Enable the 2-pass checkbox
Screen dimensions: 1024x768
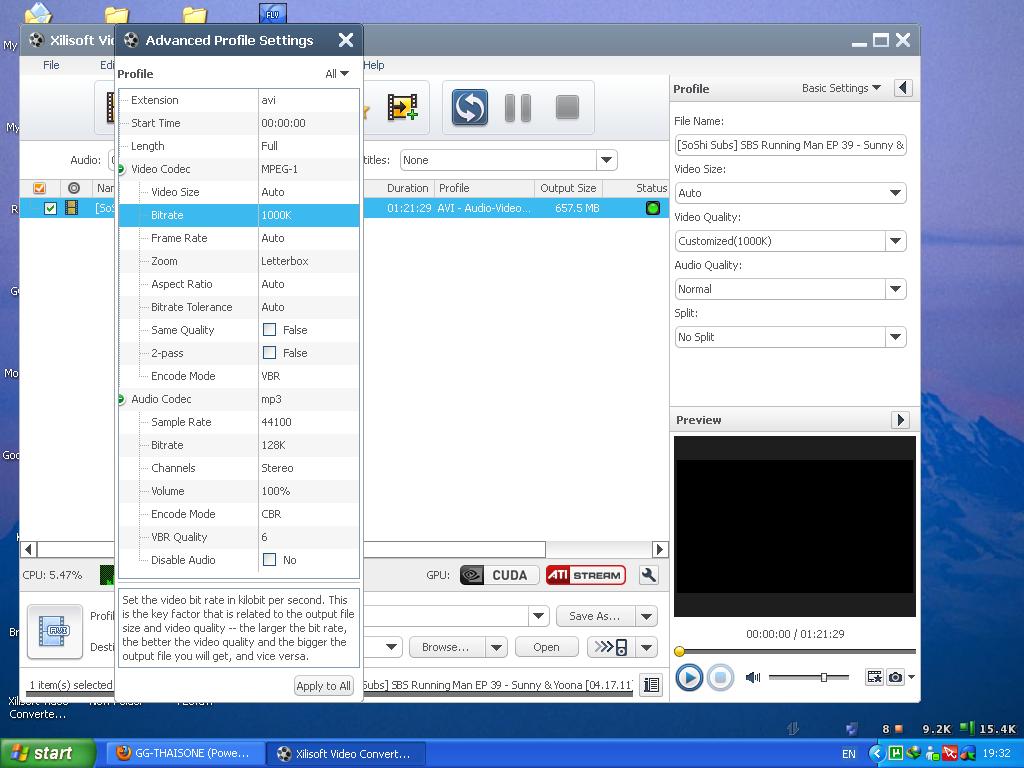point(269,353)
